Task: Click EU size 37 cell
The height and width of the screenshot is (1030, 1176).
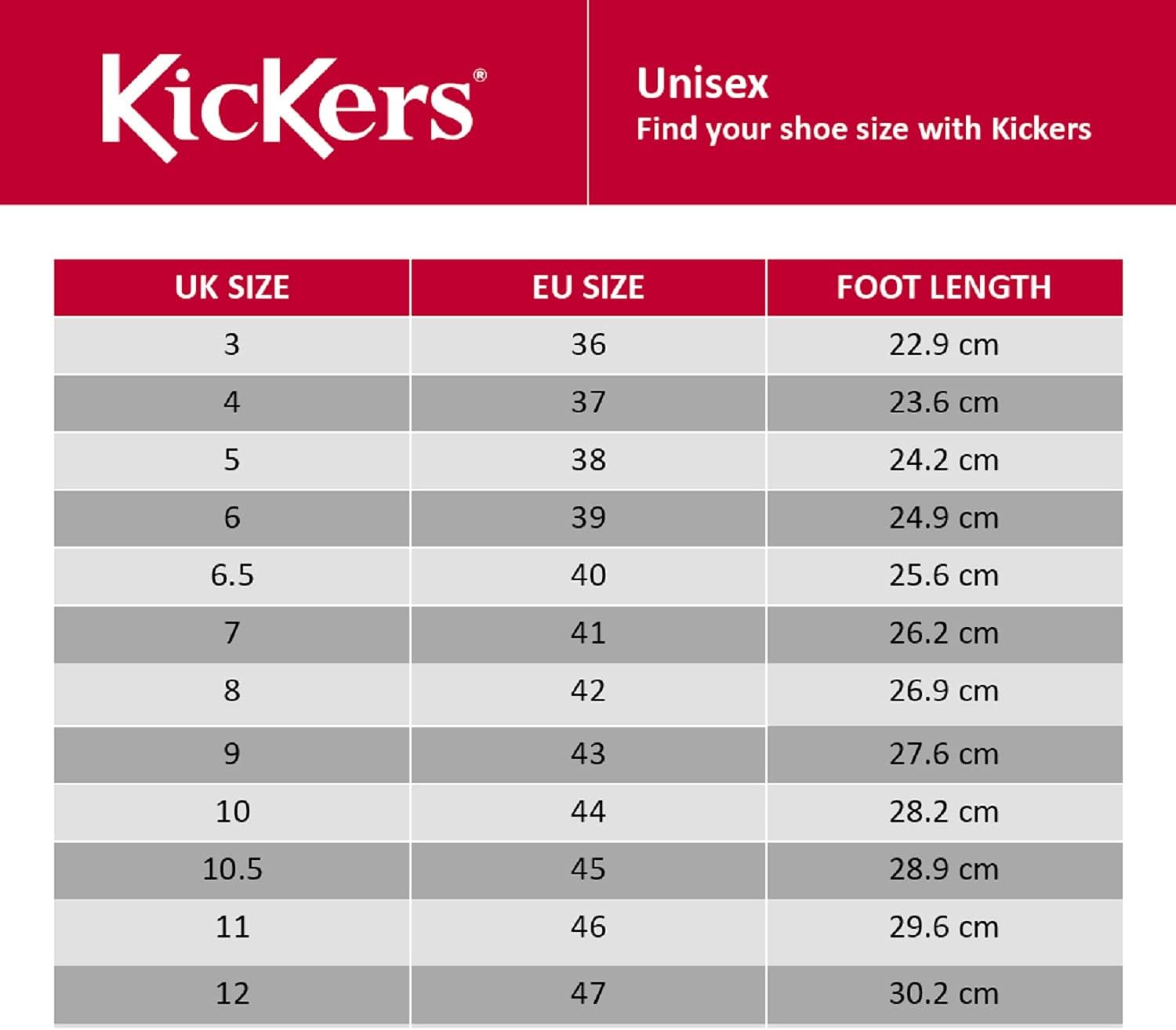Action: point(588,403)
